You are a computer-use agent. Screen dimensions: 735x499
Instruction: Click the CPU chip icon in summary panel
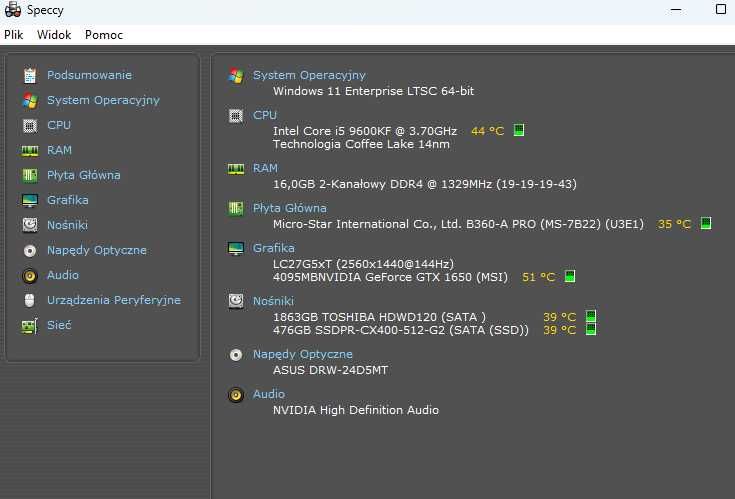[x=236, y=115]
